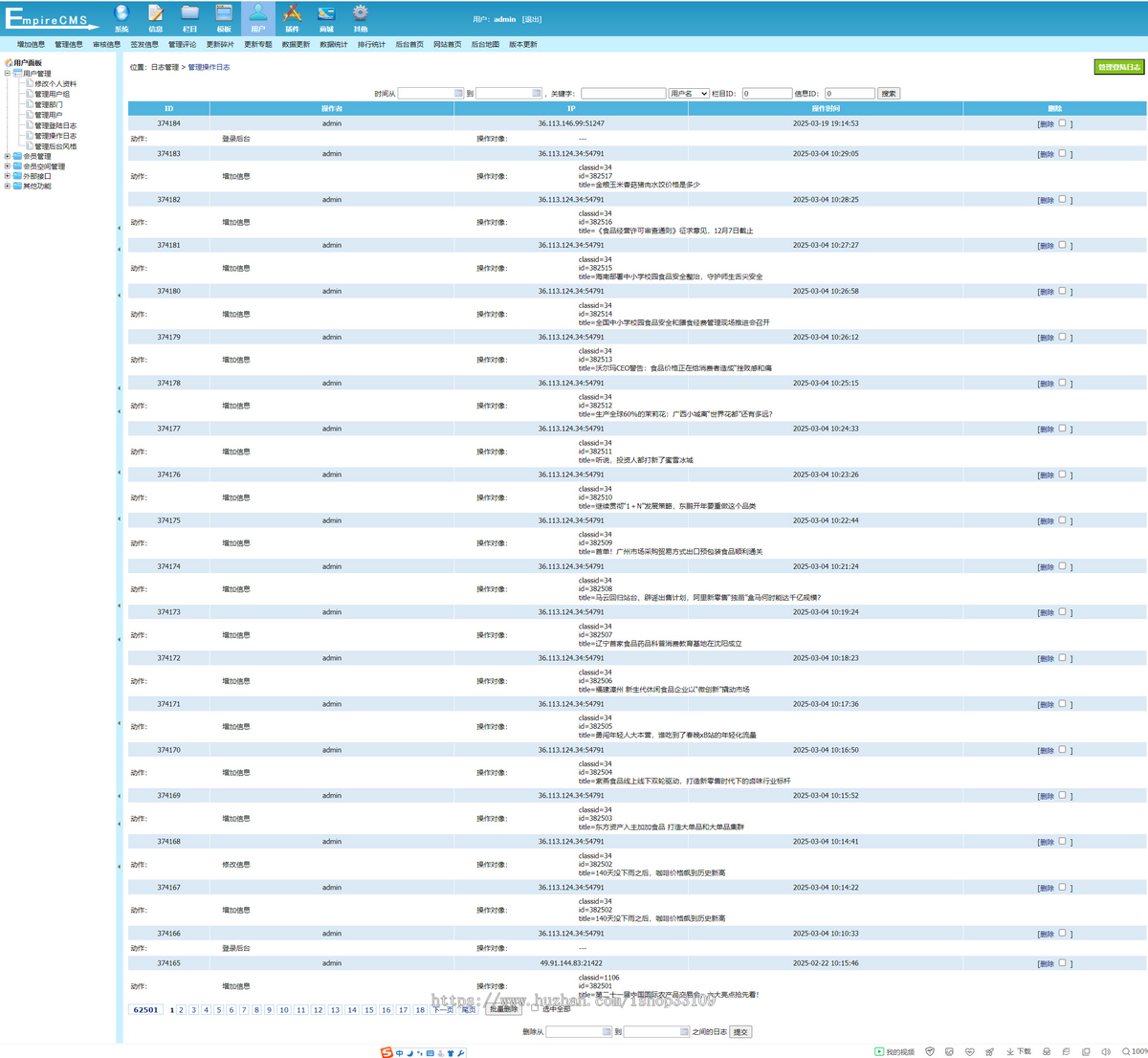Click the 提交 submit button

pos(740,1032)
